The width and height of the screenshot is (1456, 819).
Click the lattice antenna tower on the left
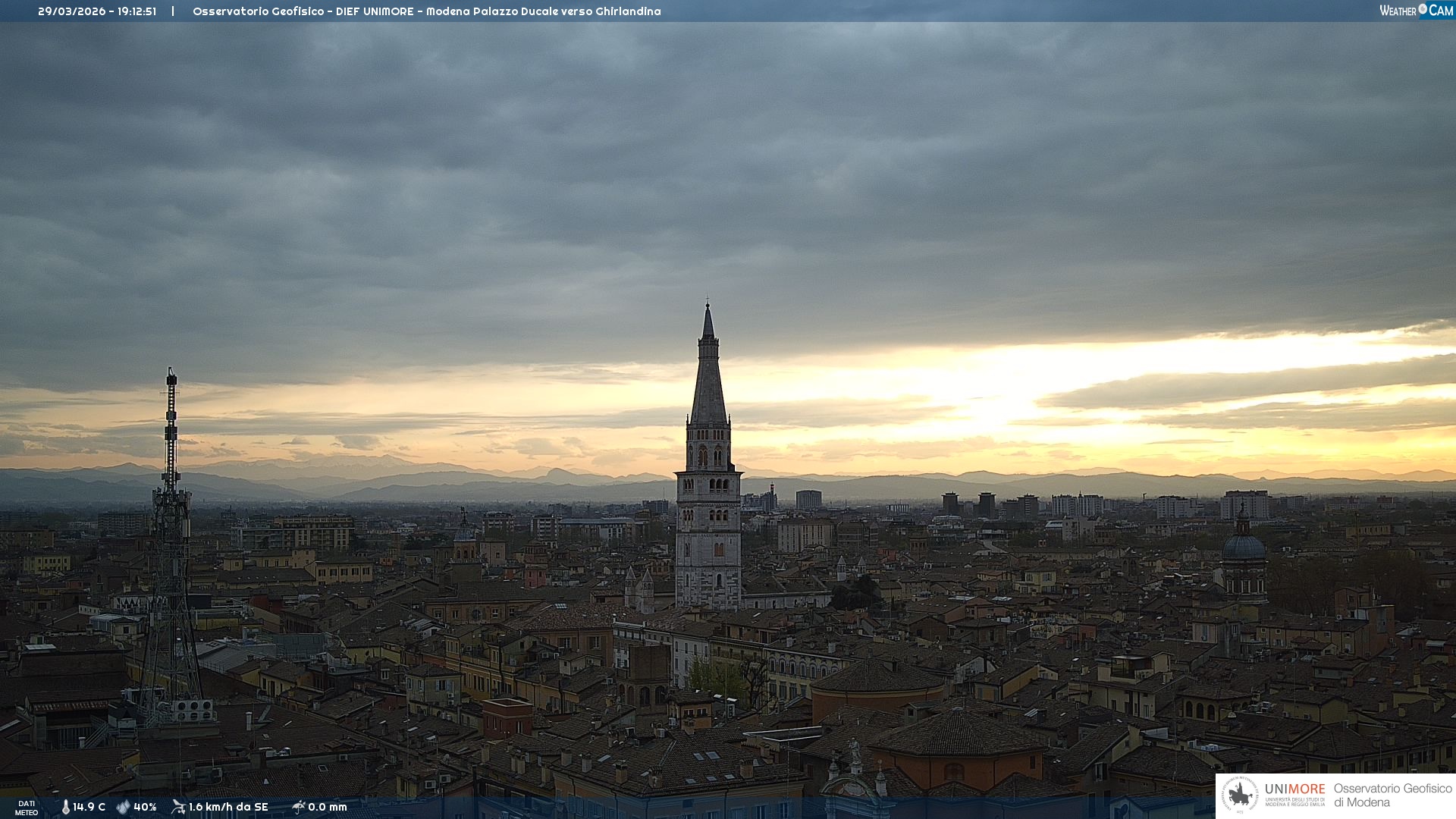click(170, 546)
